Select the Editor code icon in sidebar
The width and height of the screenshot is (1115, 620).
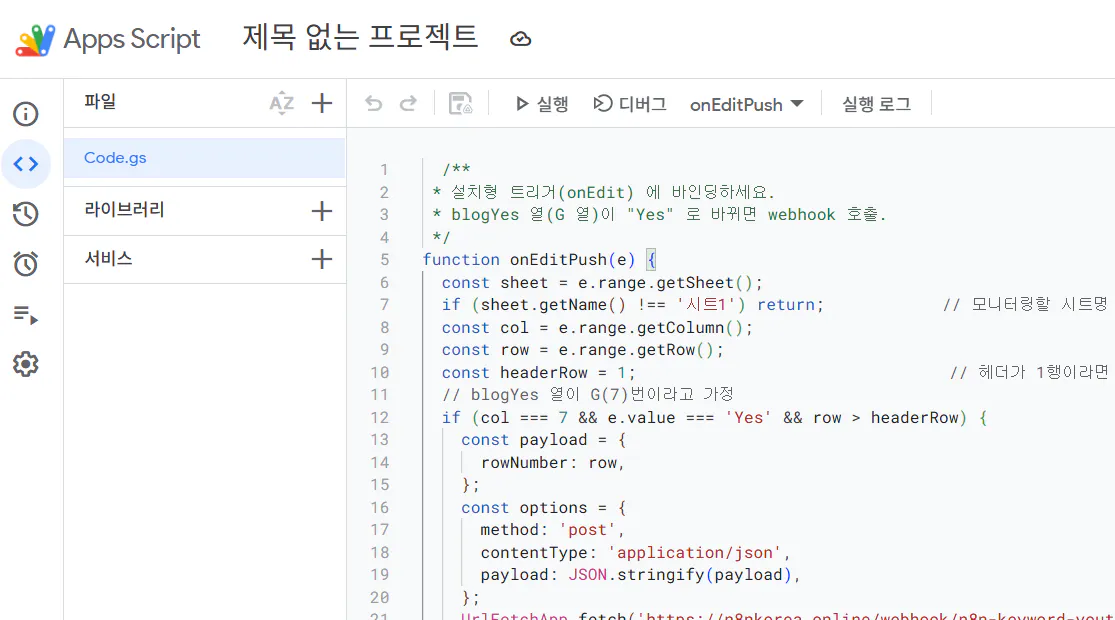26,164
